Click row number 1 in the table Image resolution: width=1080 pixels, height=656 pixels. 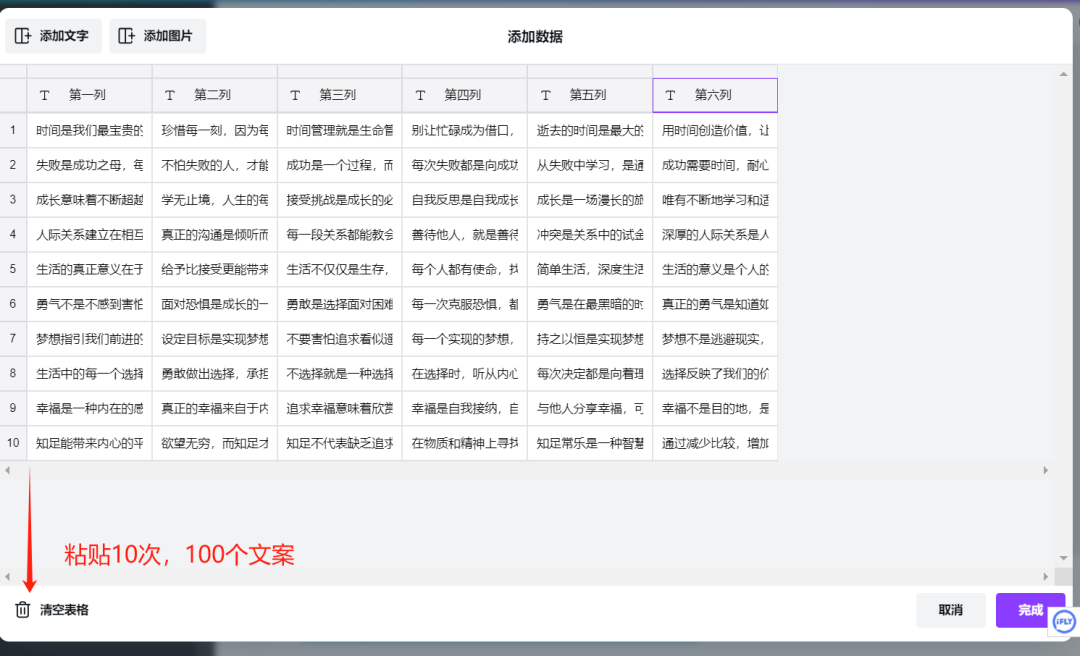[12, 129]
